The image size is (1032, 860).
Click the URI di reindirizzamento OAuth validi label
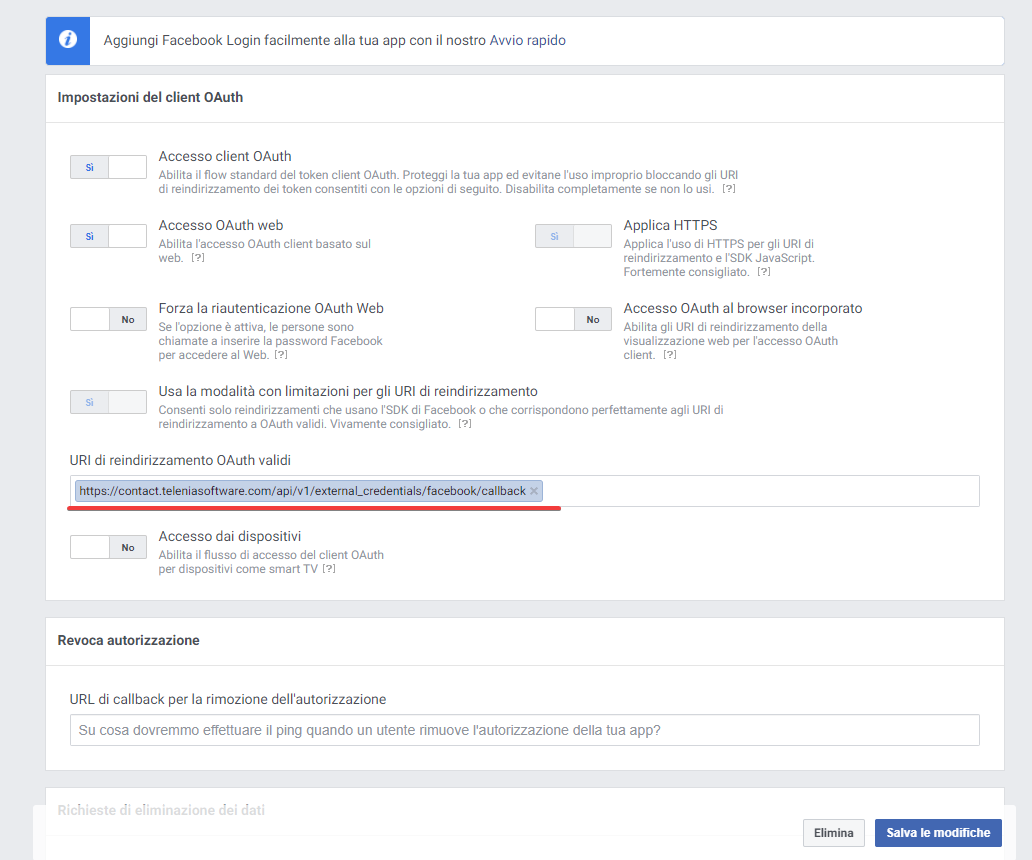tap(180, 460)
